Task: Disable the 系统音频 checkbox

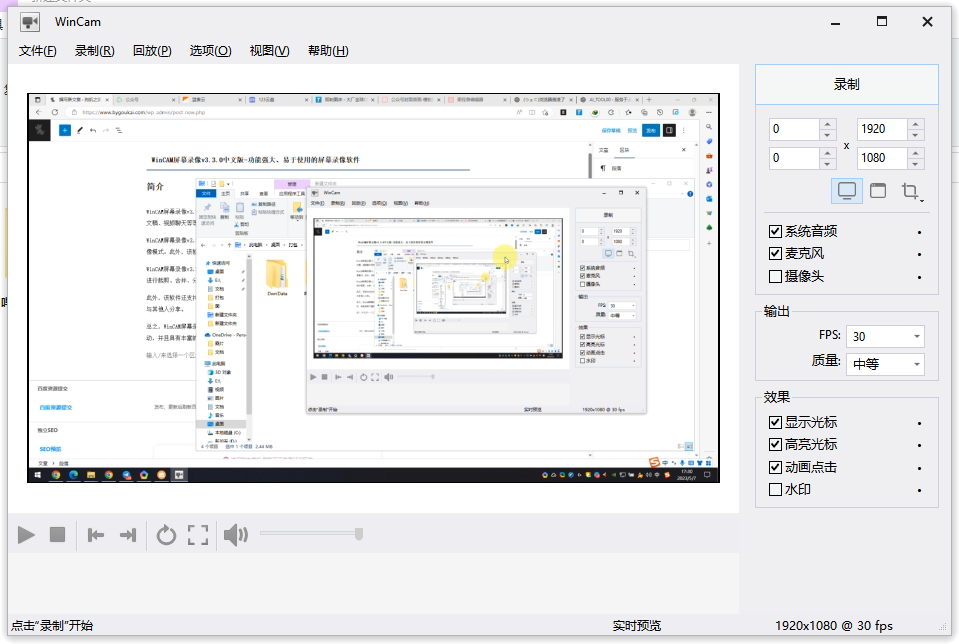Action: pos(775,231)
